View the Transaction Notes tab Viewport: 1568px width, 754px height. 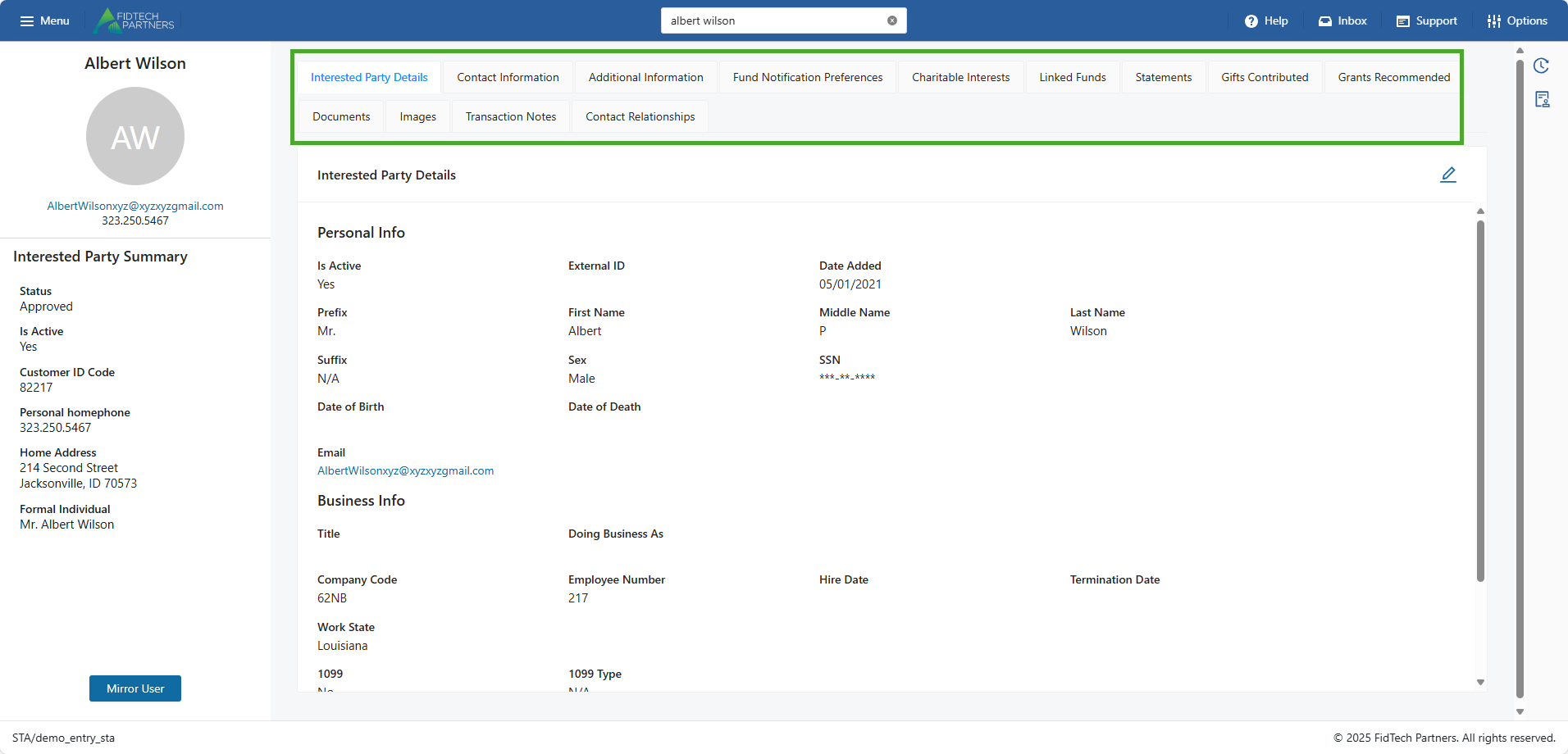click(x=511, y=116)
